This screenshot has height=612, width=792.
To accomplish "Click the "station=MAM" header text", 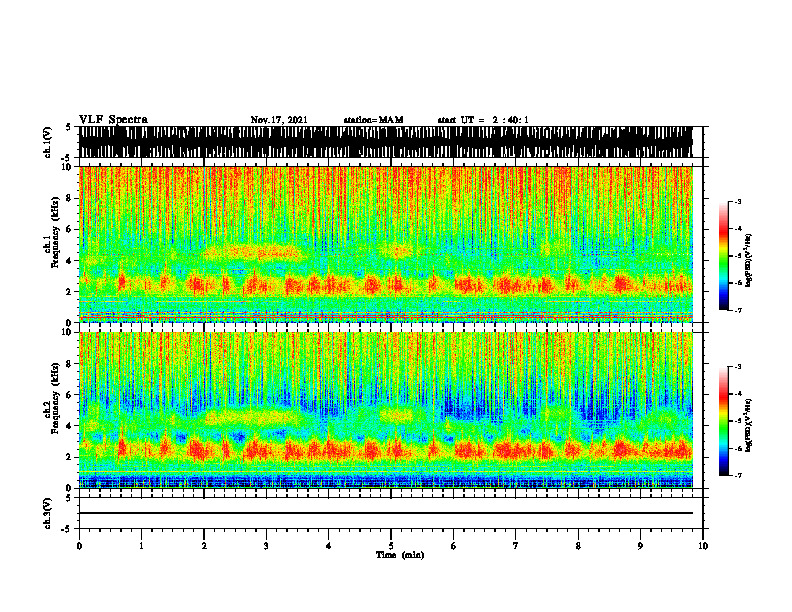I will [373, 120].
